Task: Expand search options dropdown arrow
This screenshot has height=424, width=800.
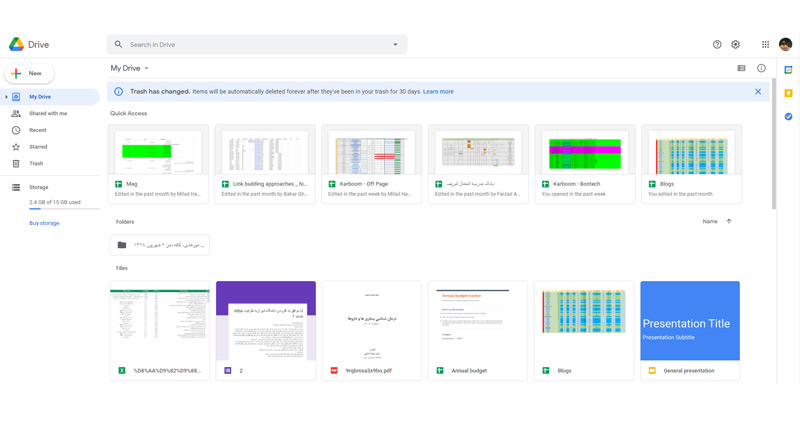Action: click(x=395, y=45)
